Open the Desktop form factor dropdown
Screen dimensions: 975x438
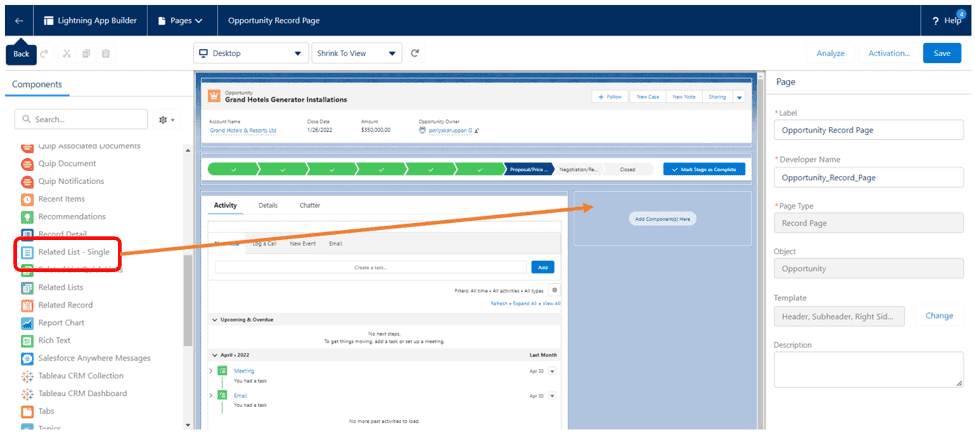pyautogui.click(x=251, y=54)
